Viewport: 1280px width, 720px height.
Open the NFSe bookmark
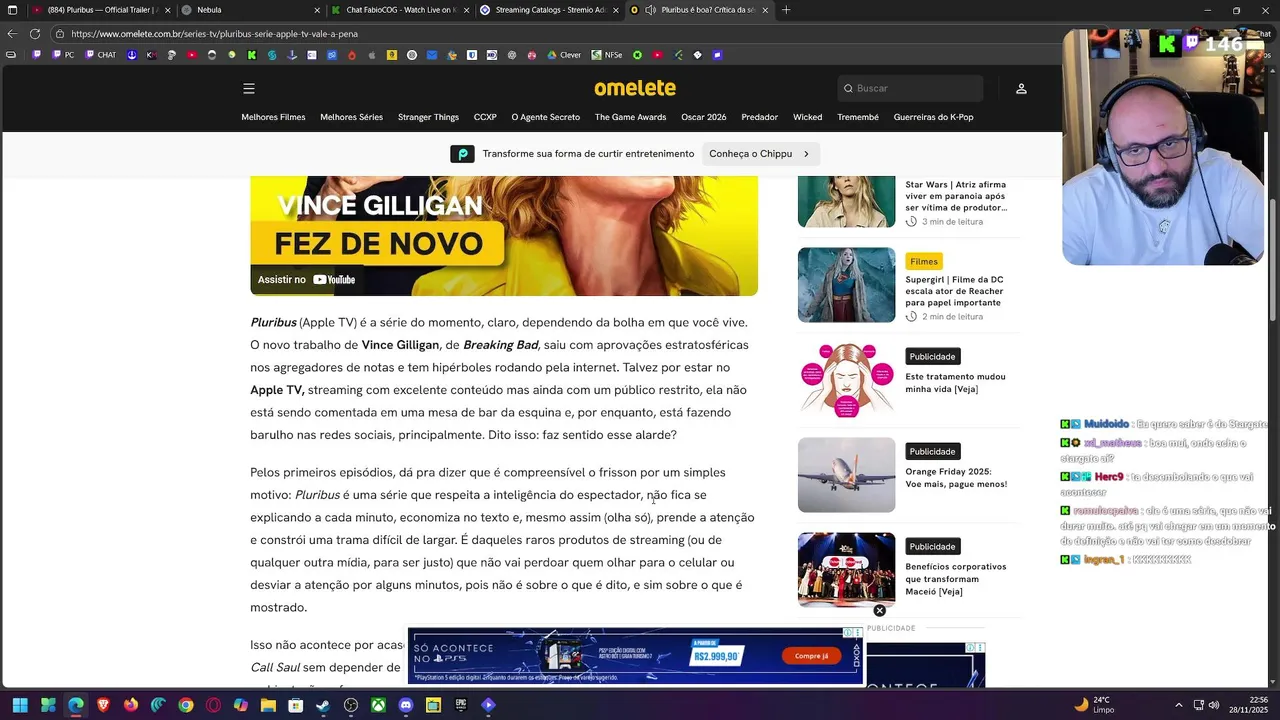[x=606, y=55]
